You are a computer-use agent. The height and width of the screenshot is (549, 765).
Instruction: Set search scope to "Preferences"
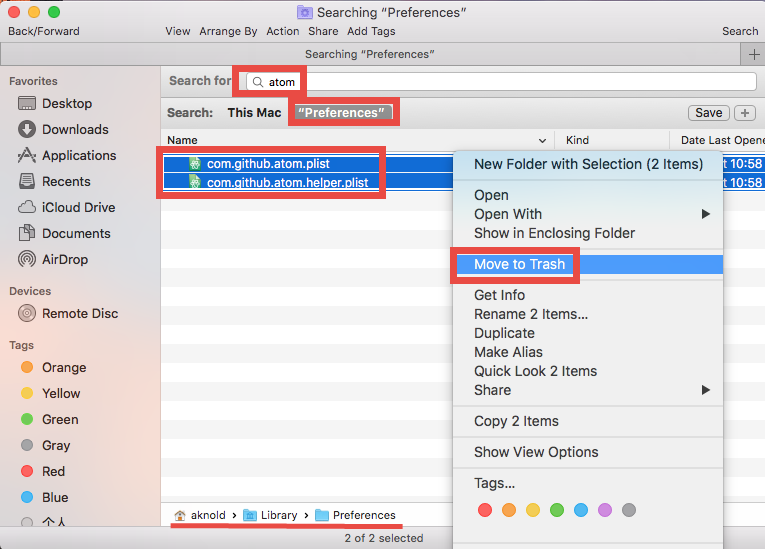[342, 113]
